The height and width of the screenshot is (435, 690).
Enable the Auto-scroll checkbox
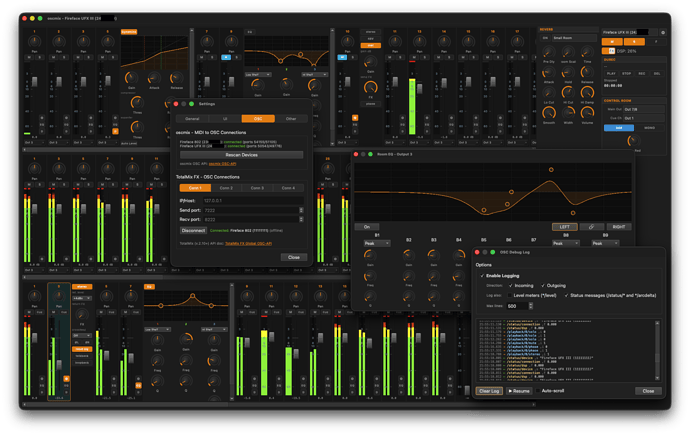coord(538,391)
